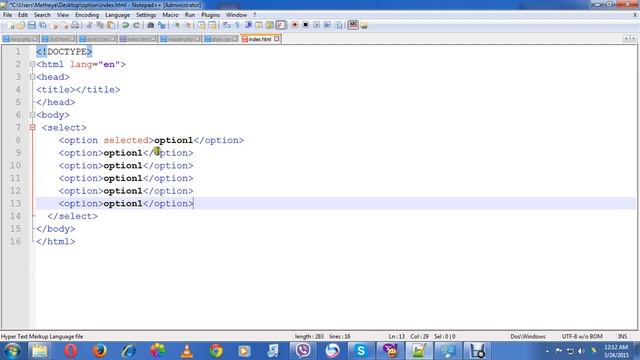The height and width of the screenshot is (360, 640).
Task: Open Skype from the taskbar
Action: [x=361, y=351]
